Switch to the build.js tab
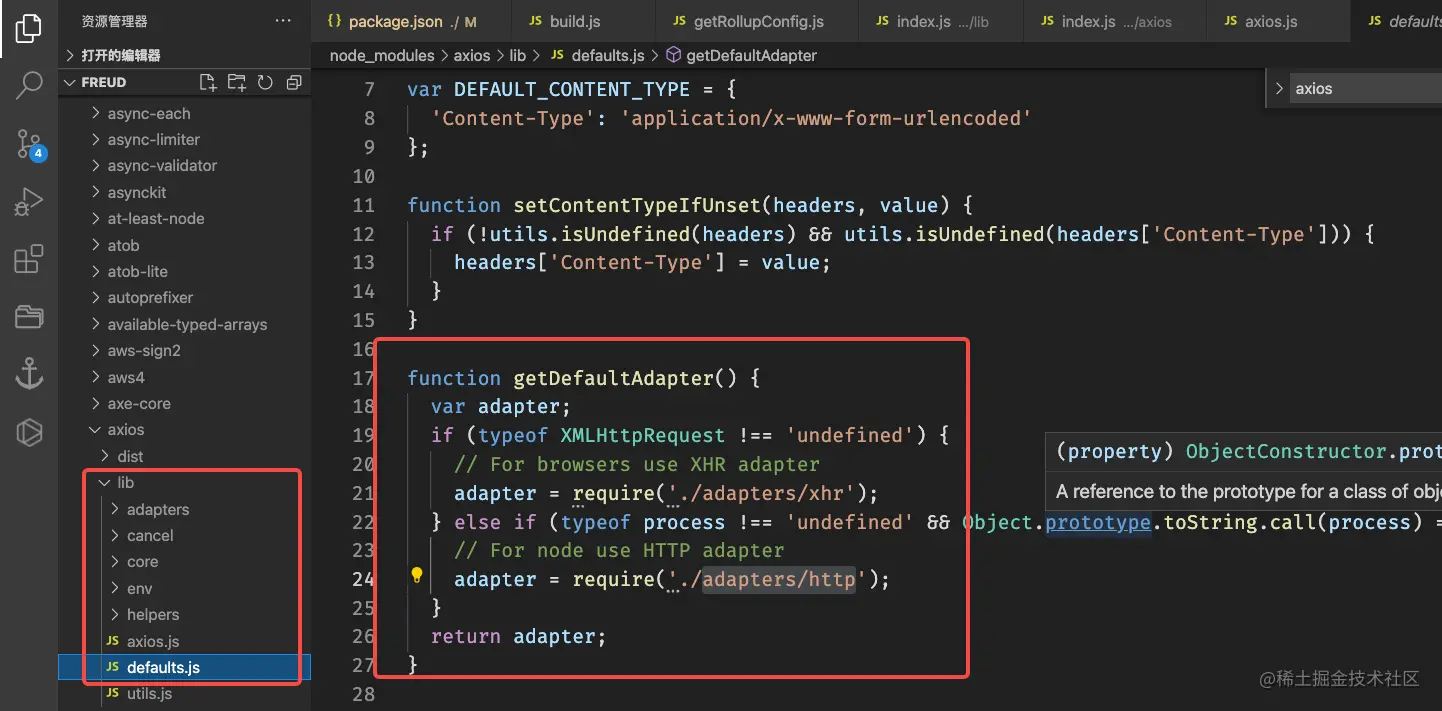The image size is (1442, 711). [x=585, y=21]
